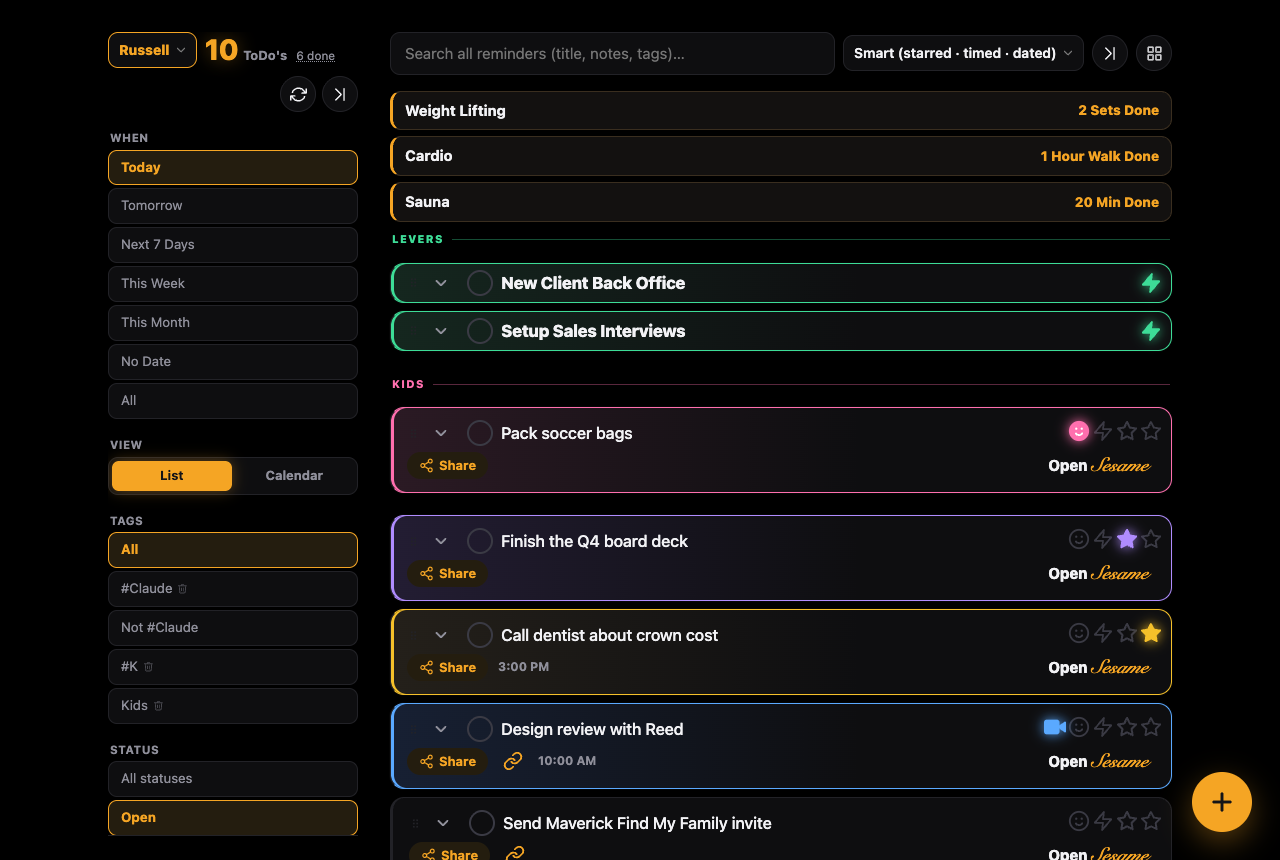Mark Design review with Reed done
The image size is (1280, 860).
(480, 729)
